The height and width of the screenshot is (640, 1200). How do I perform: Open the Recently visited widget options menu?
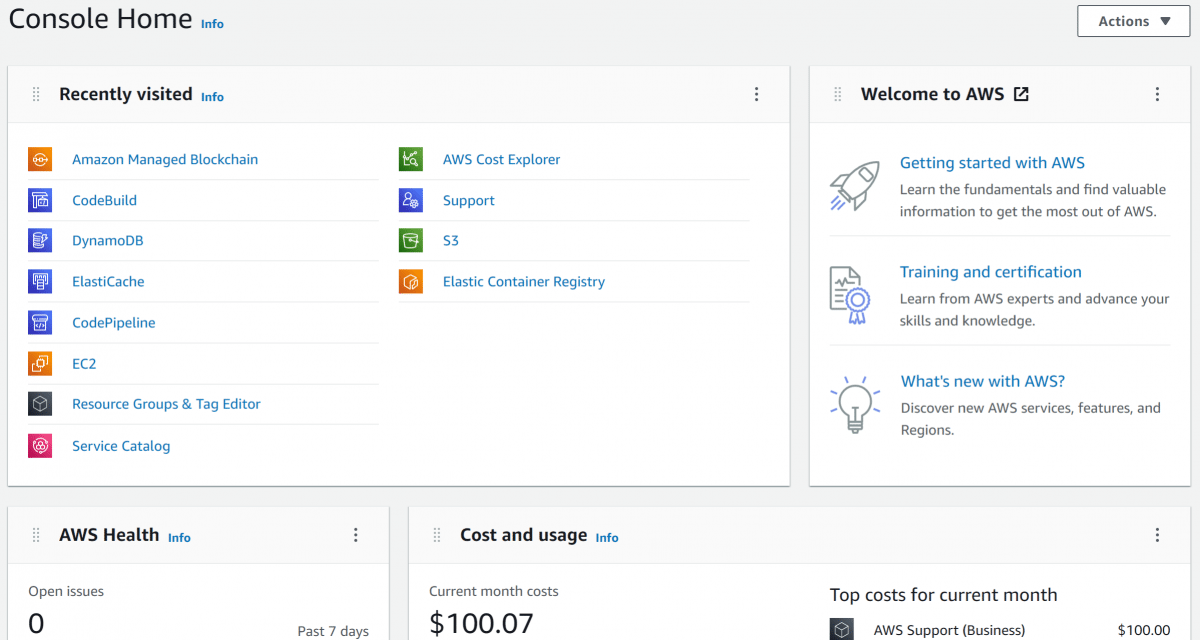click(x=756, y=94)
